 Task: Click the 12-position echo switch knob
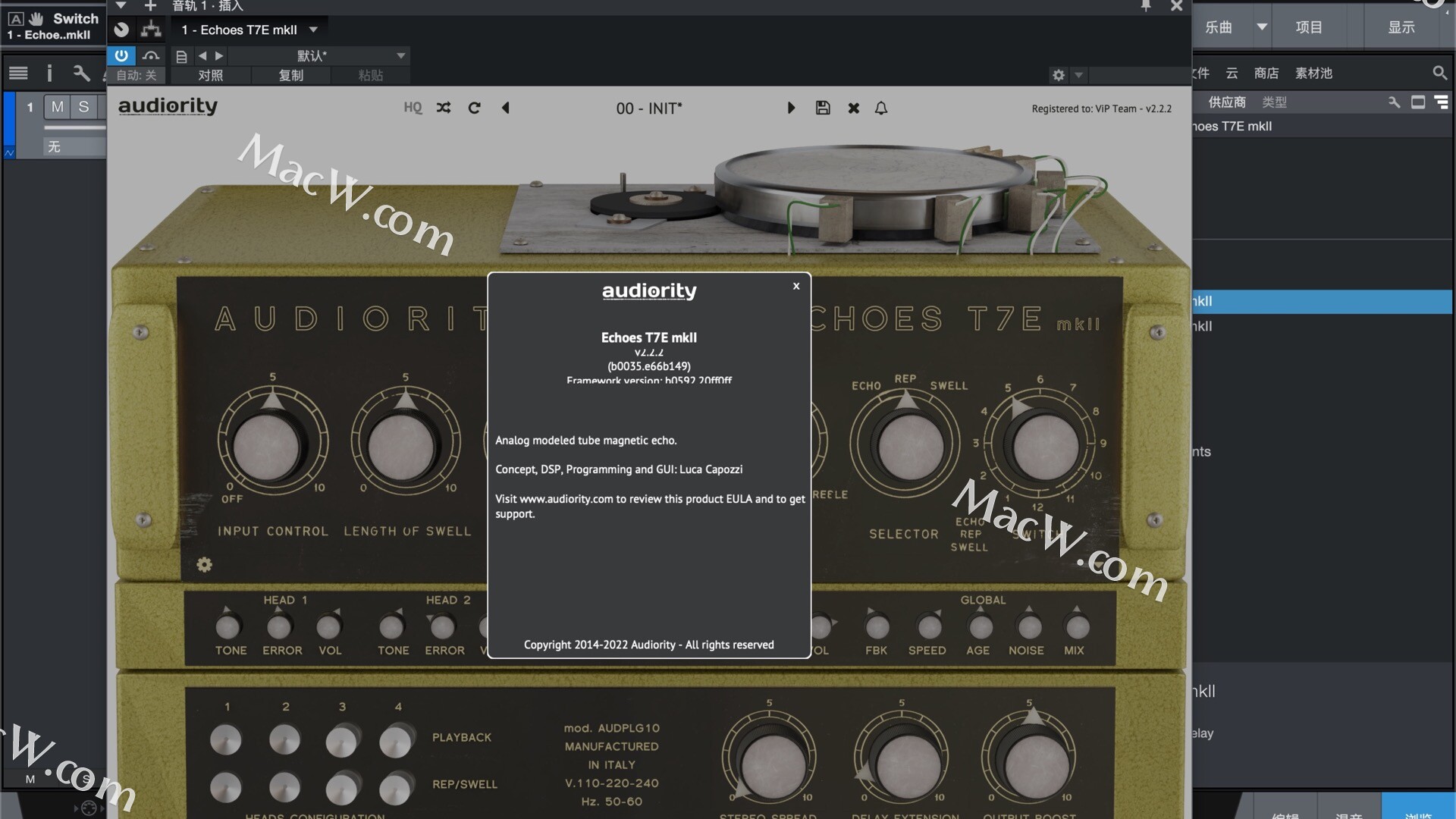point(1046,447)
